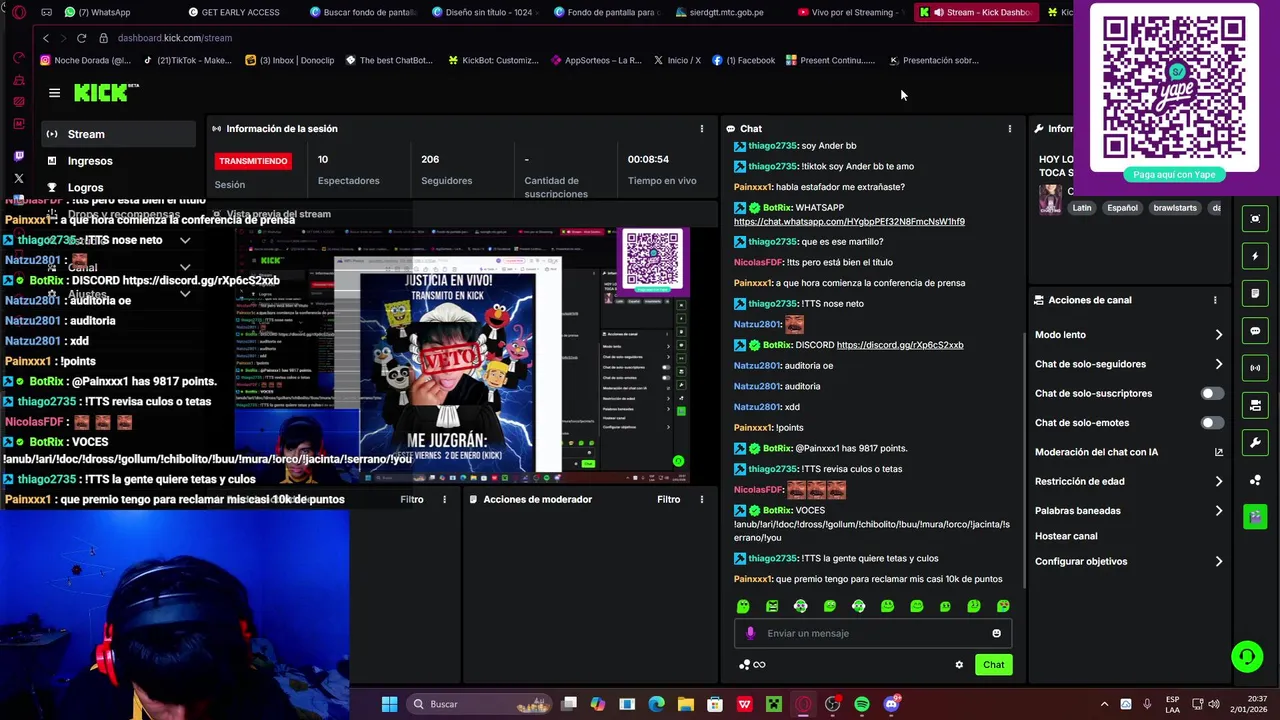Open Información de la sesión options kebab

[x=702, y=129]
